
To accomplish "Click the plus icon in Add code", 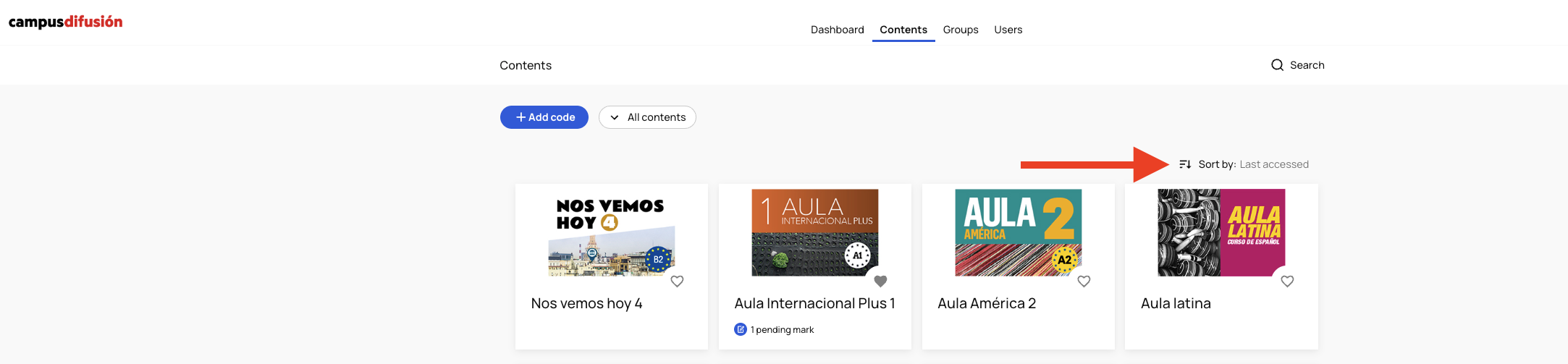I will click(520, 117).
